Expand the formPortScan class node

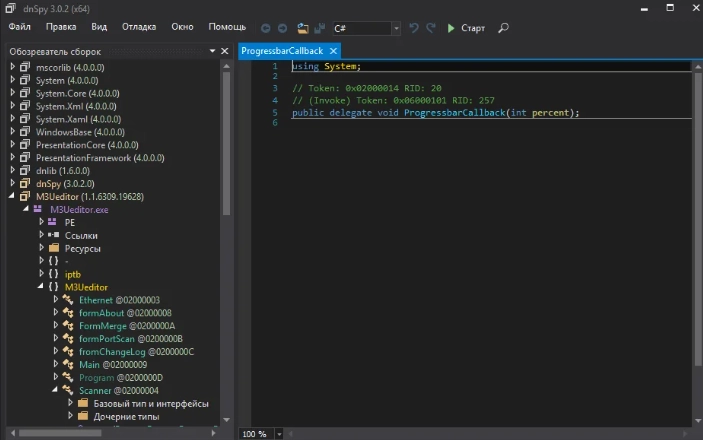click(x=56, y=338)
